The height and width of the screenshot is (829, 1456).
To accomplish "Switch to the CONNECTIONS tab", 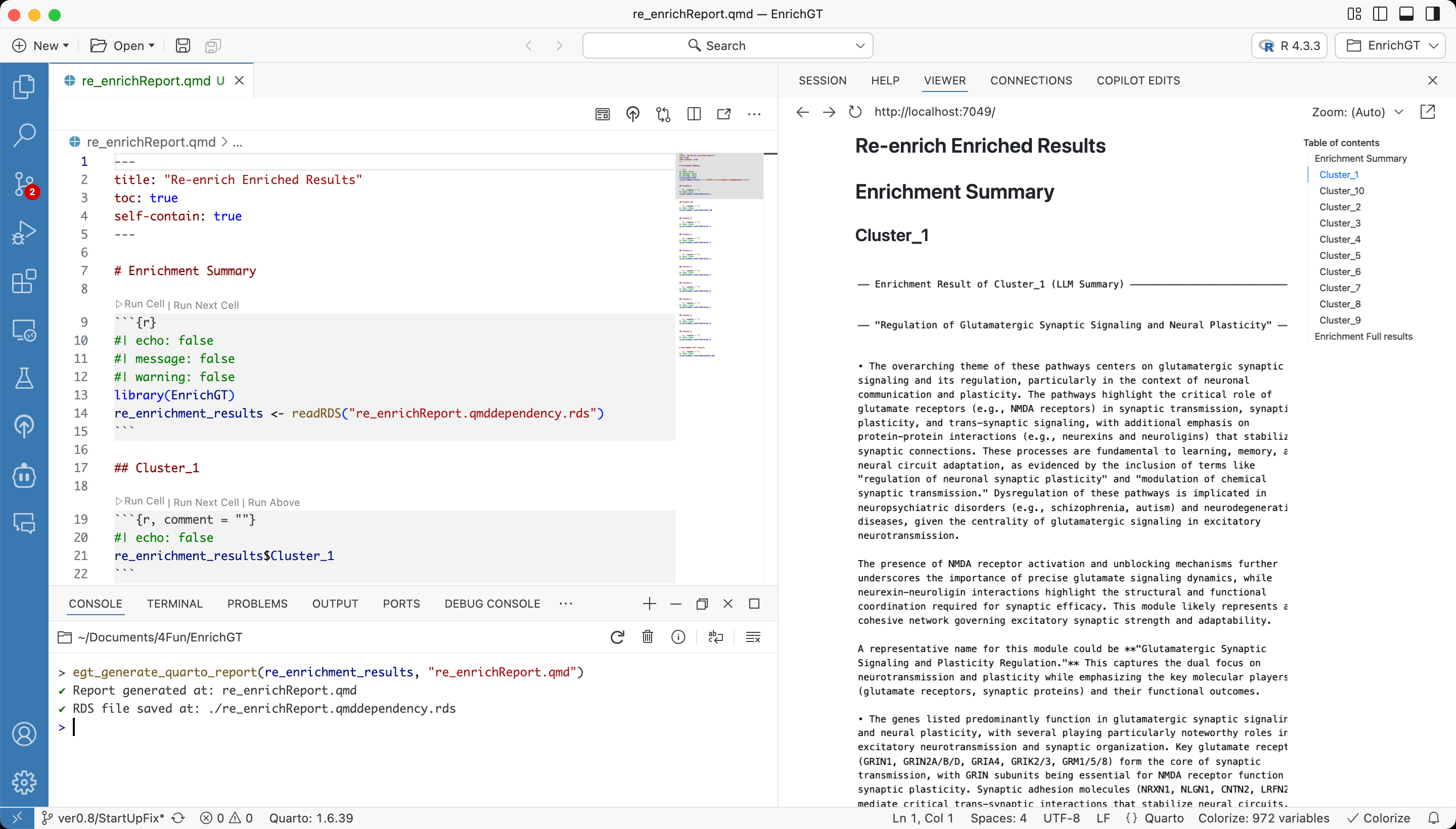I will pyautogui.click(x=1031, y=81).
